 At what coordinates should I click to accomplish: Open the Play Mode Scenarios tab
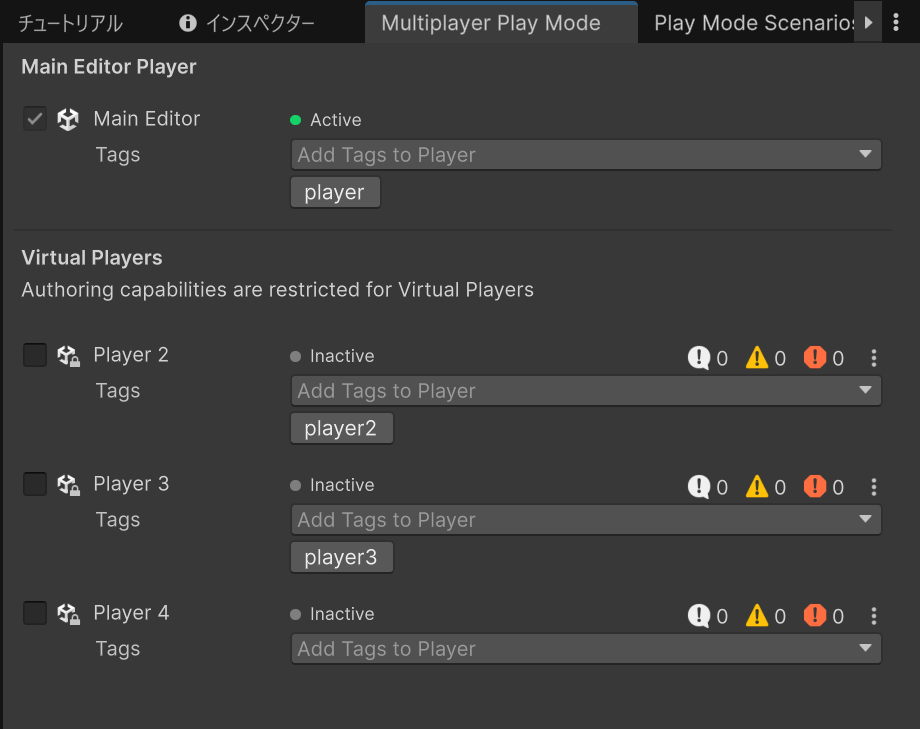click(754, 23)
